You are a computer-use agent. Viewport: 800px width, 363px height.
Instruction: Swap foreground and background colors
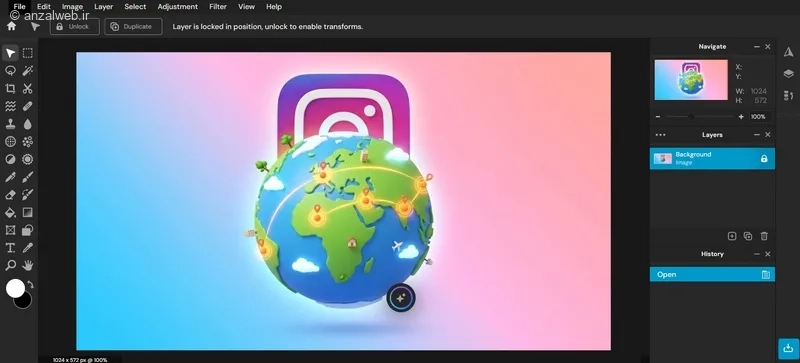pyautogui.click(x=31, y=284)
